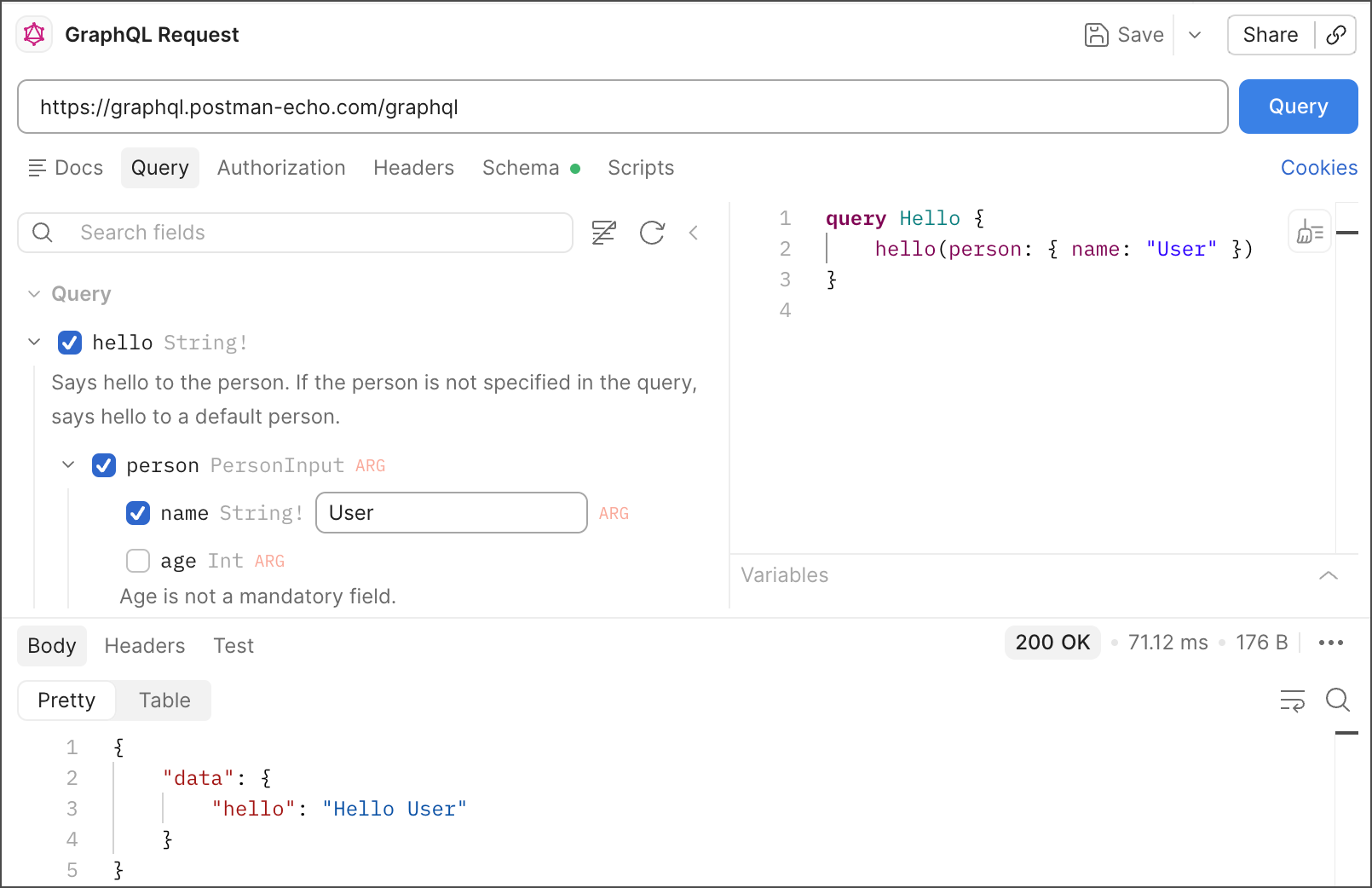Toggle line wrap in response body
1372x888 pixels.
pos(1292,701)
